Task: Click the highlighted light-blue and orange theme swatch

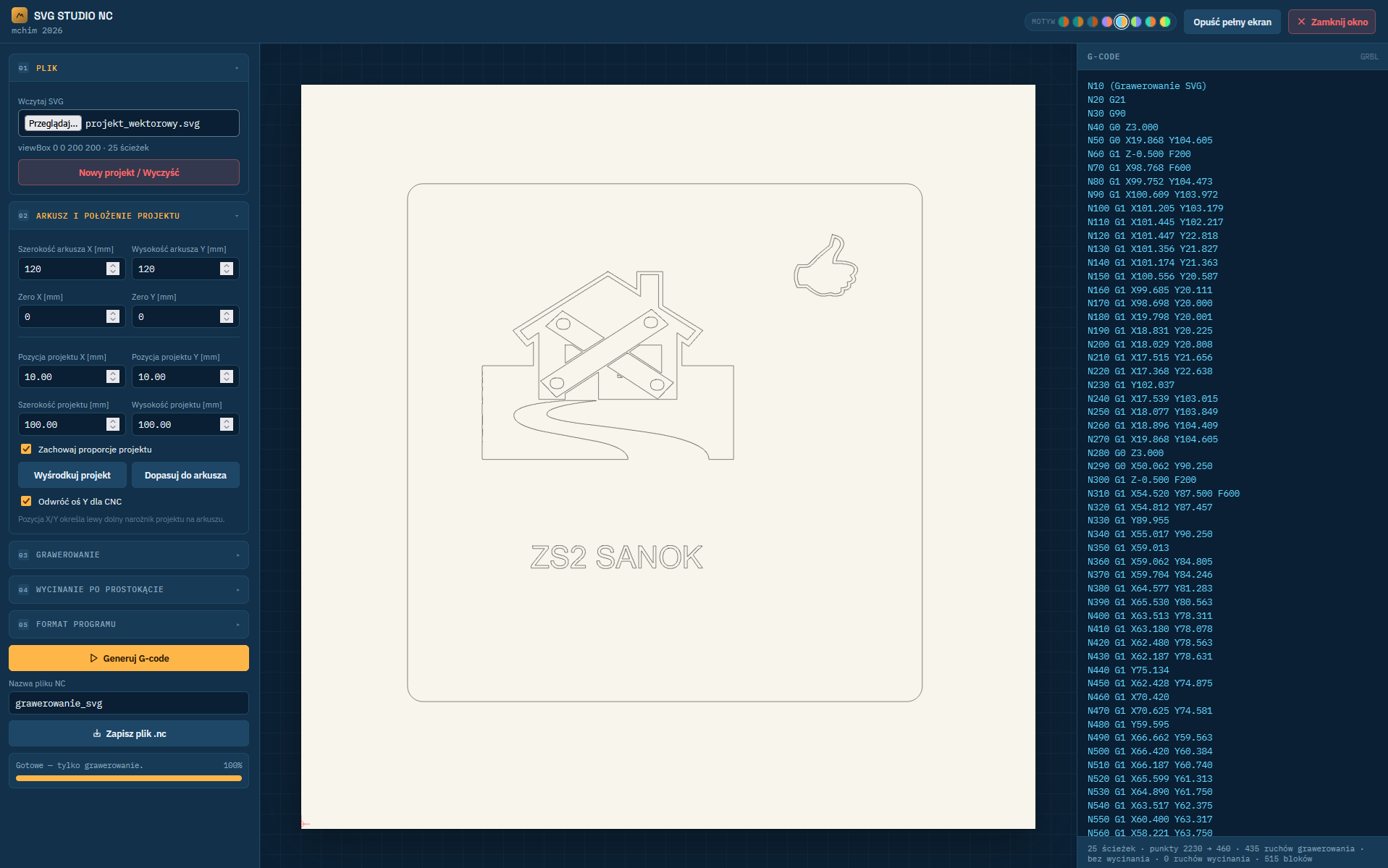Action: pyautogui.click(x=1122, y=22)
